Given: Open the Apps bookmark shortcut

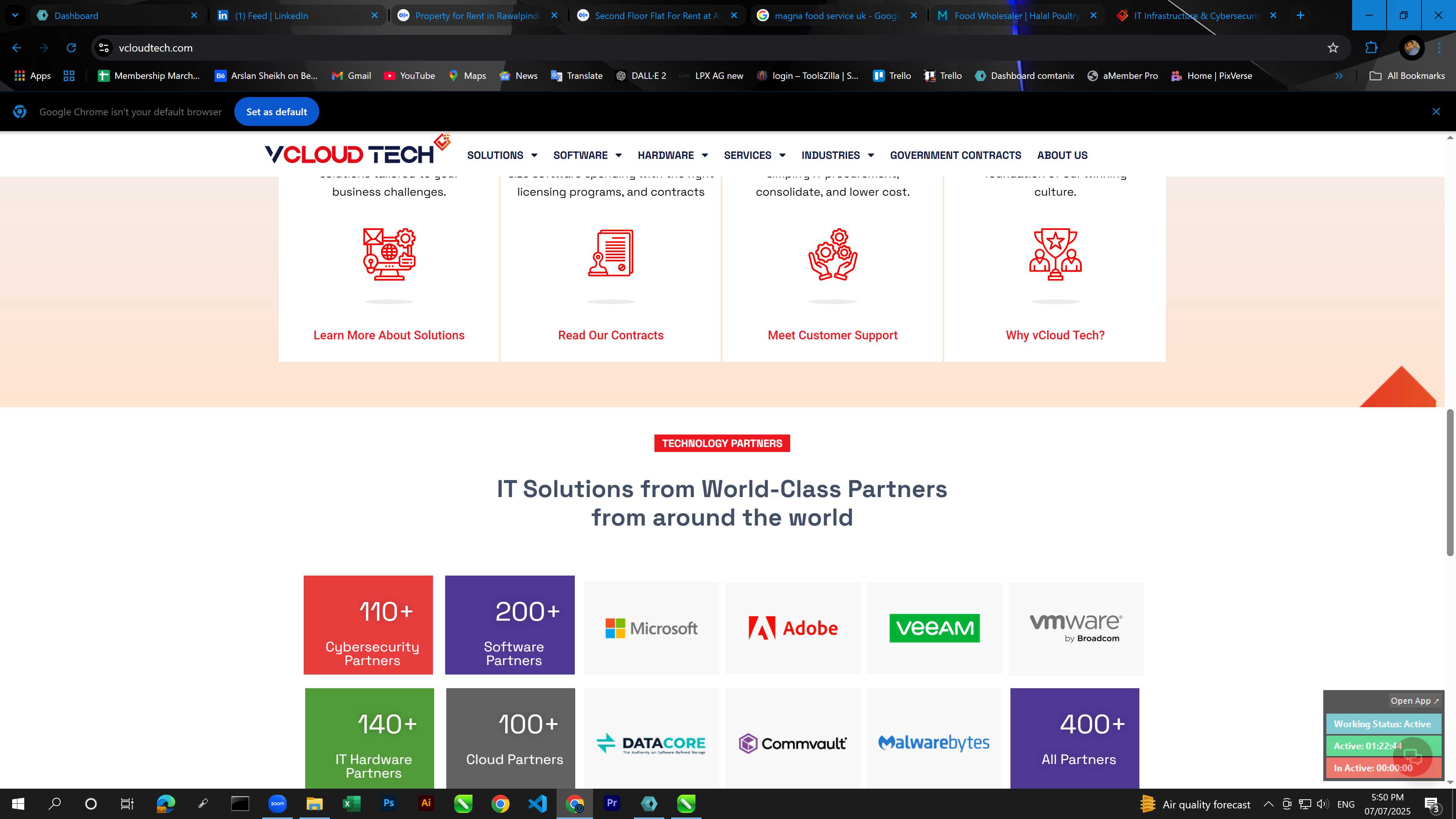Looking at the screenshot, I should tap(32, 76).
